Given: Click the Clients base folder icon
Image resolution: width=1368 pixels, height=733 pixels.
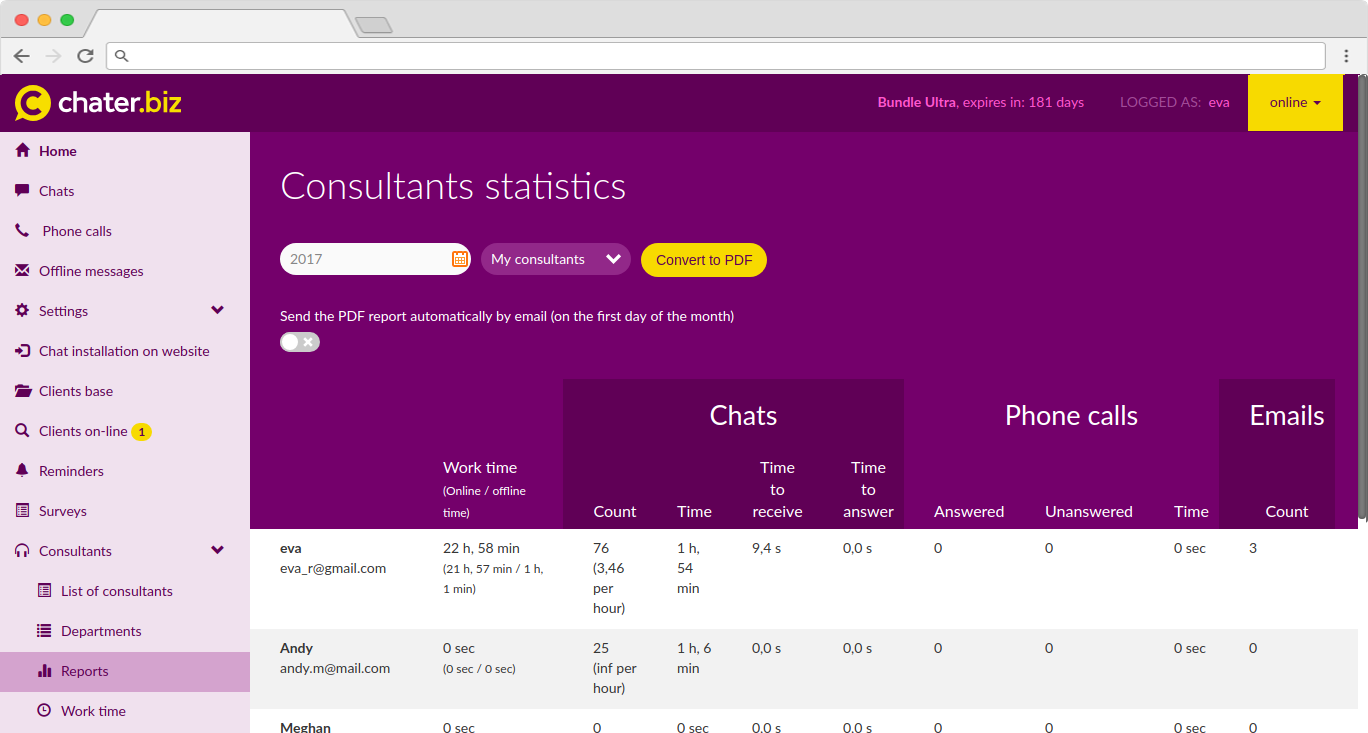Looking at the screenshot, I should [22, 391].
